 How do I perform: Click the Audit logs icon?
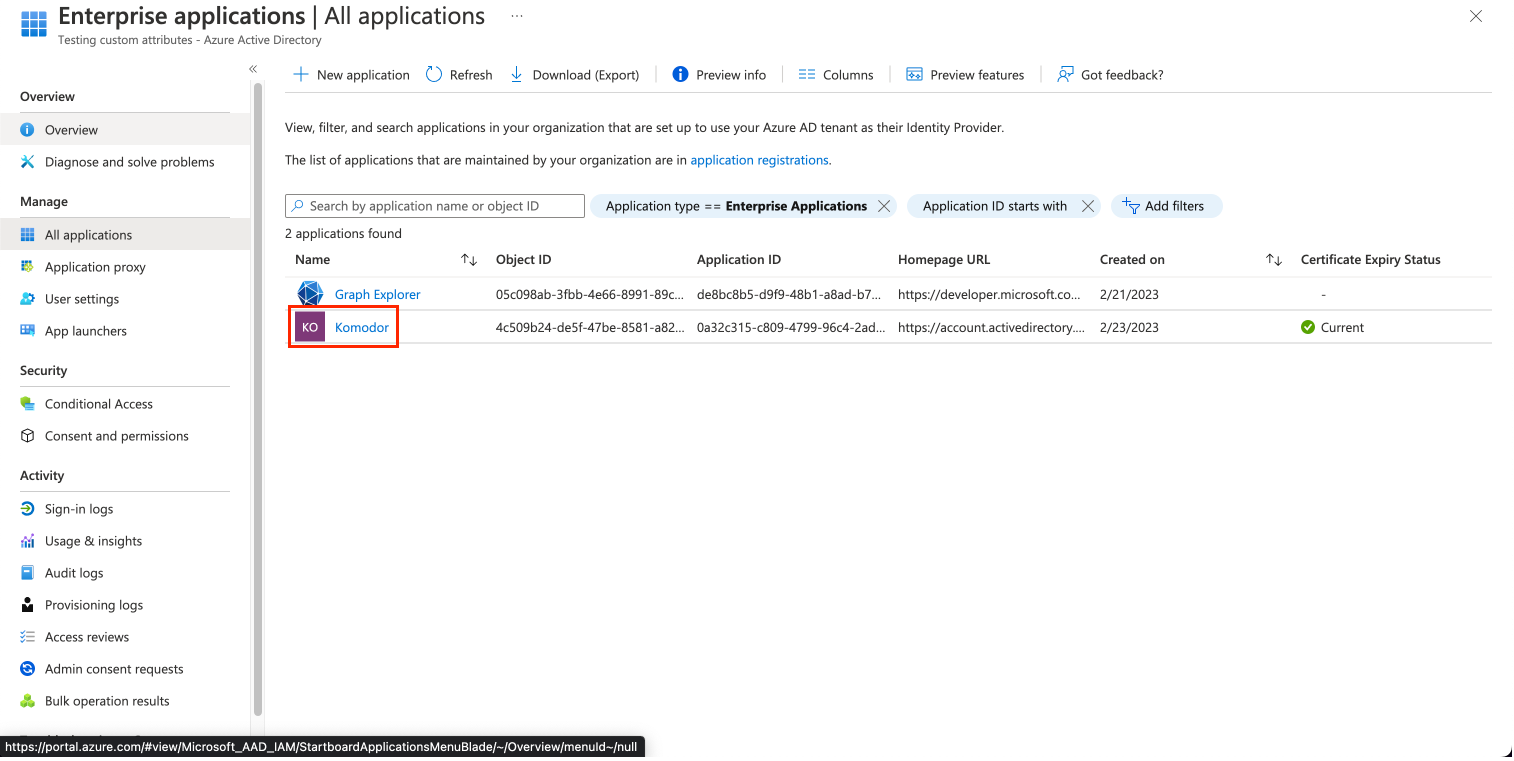pyautogui.click(x=28, y=573)
